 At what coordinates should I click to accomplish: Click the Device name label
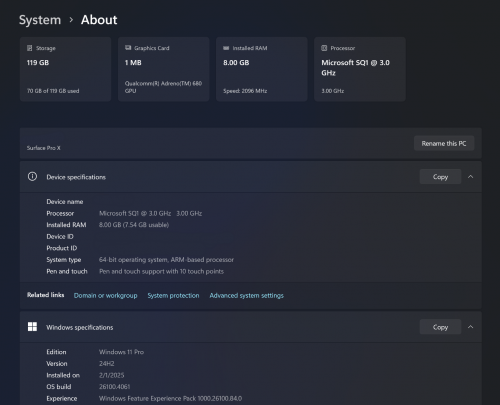click(x=65, y=202)
